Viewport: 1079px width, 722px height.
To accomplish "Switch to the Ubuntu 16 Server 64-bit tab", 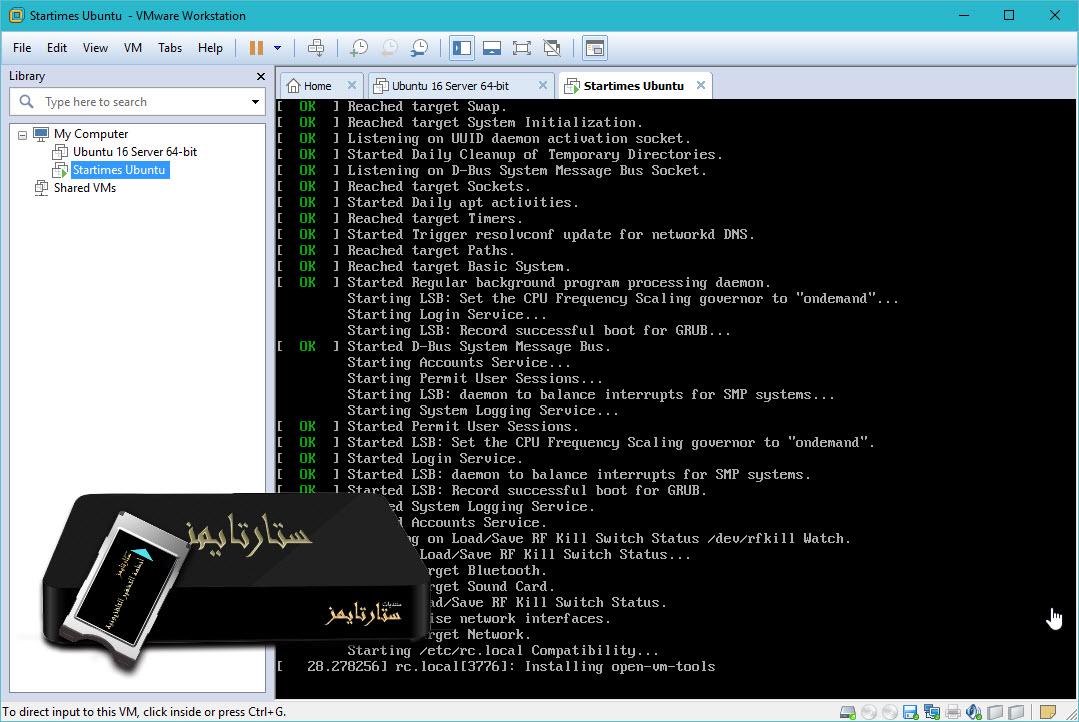I will click(x=455, y=85).
